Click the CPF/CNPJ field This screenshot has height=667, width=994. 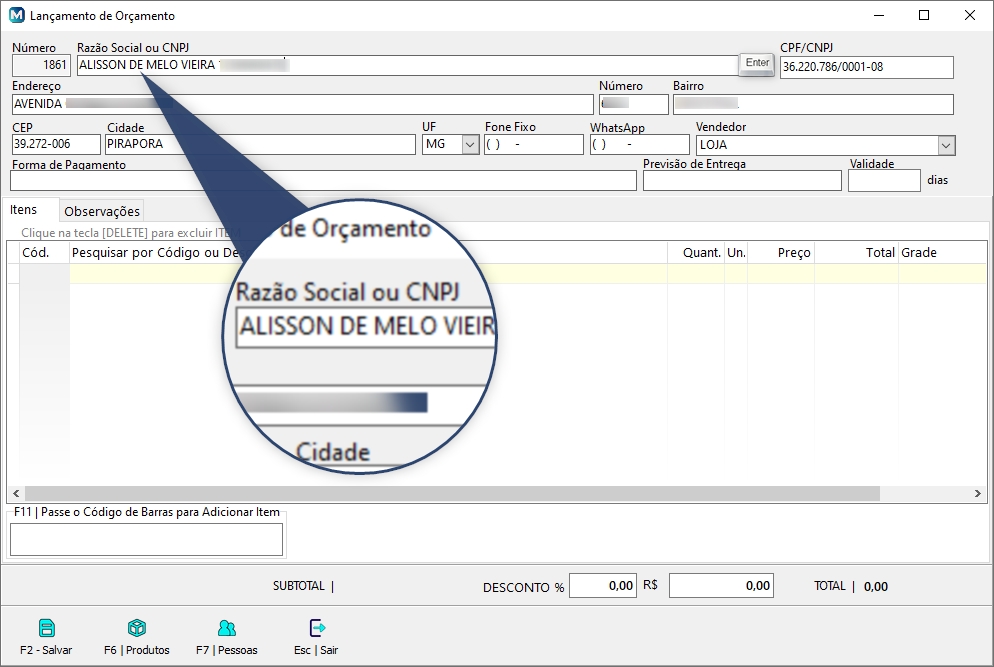[x=866, y=67]
